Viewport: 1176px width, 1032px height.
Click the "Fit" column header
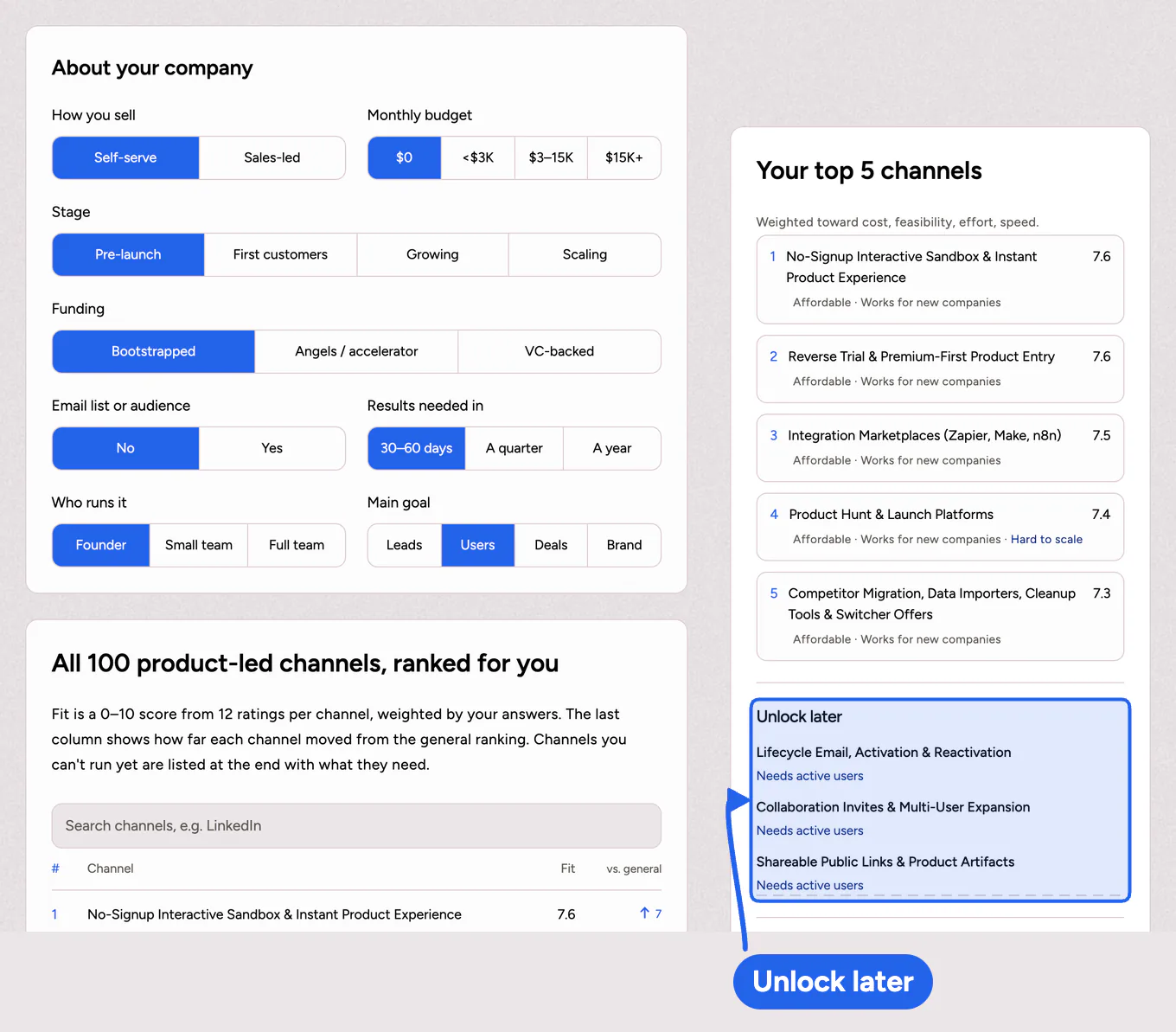(568, 869)
